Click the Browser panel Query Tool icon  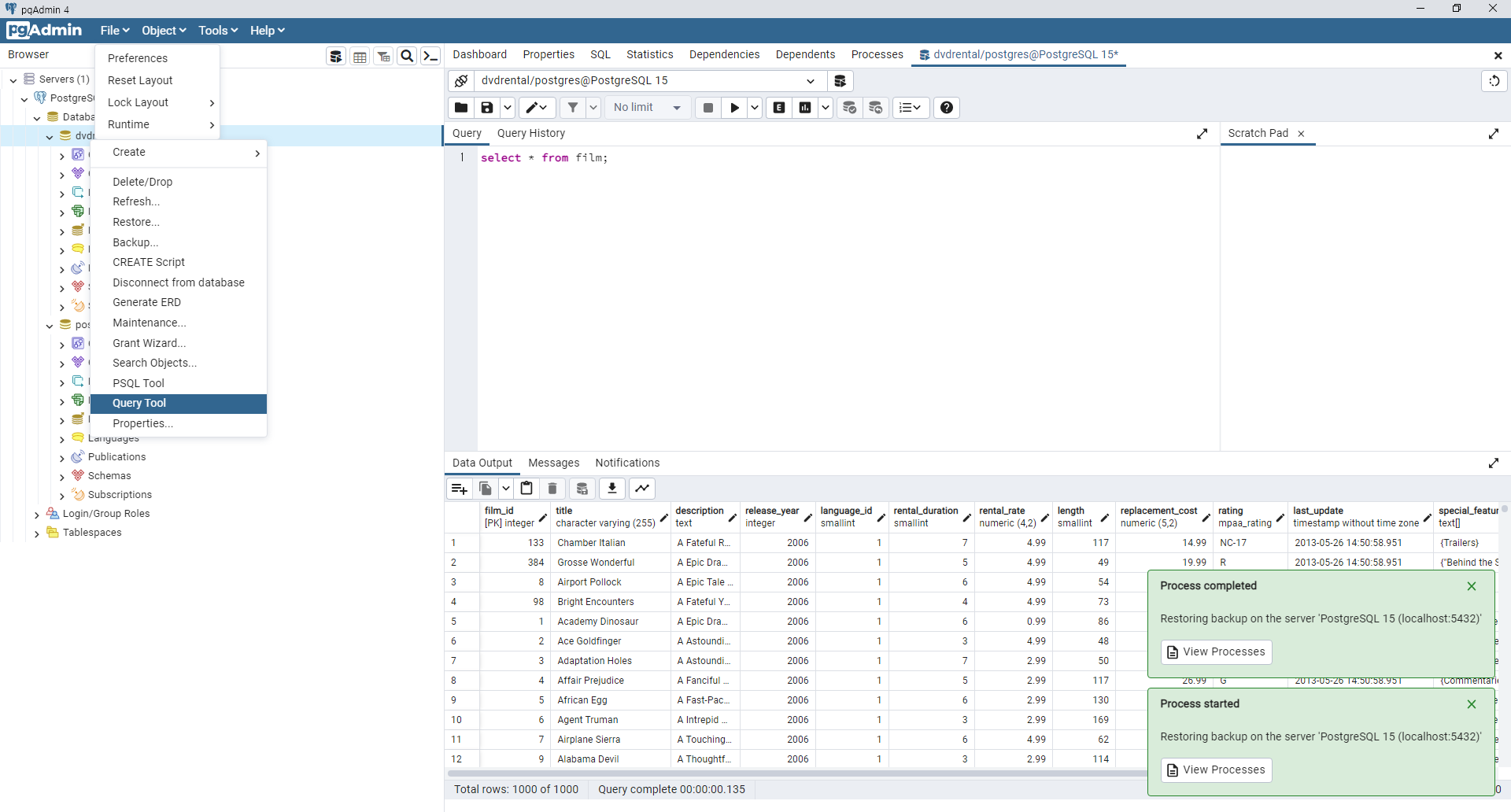336,56
